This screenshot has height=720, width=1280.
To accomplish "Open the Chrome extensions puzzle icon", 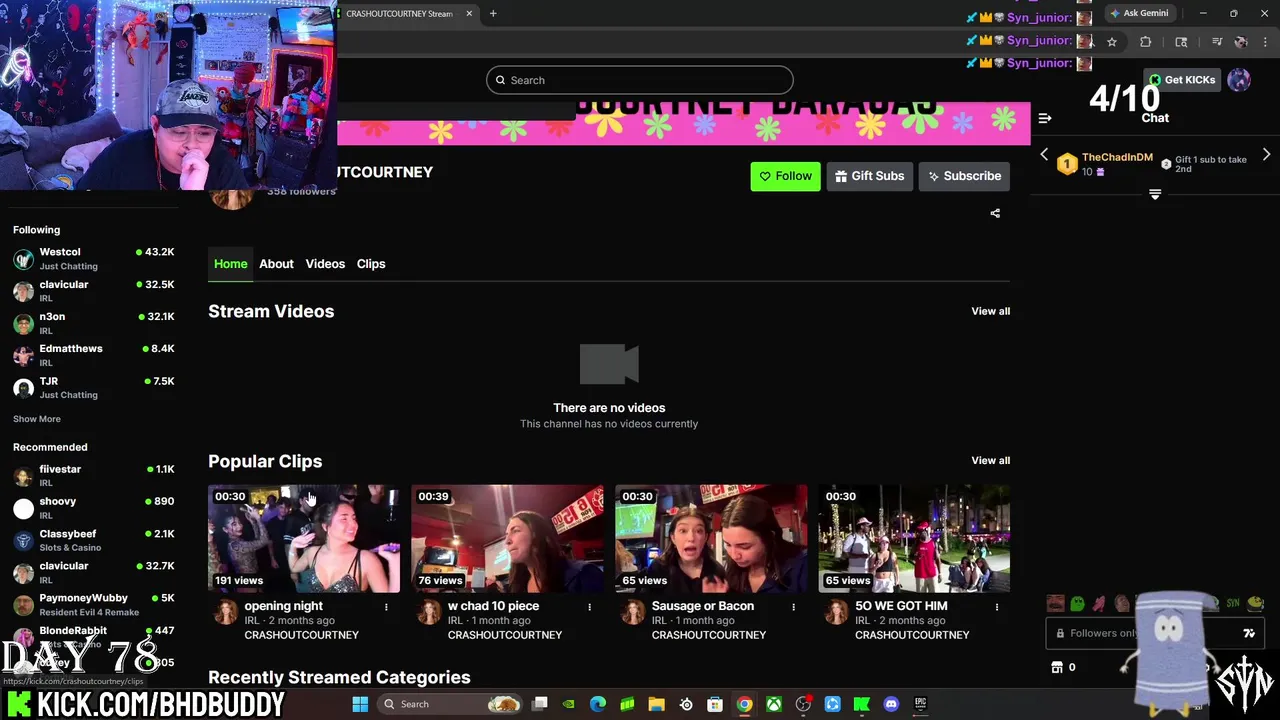I will coord(1146,42).
